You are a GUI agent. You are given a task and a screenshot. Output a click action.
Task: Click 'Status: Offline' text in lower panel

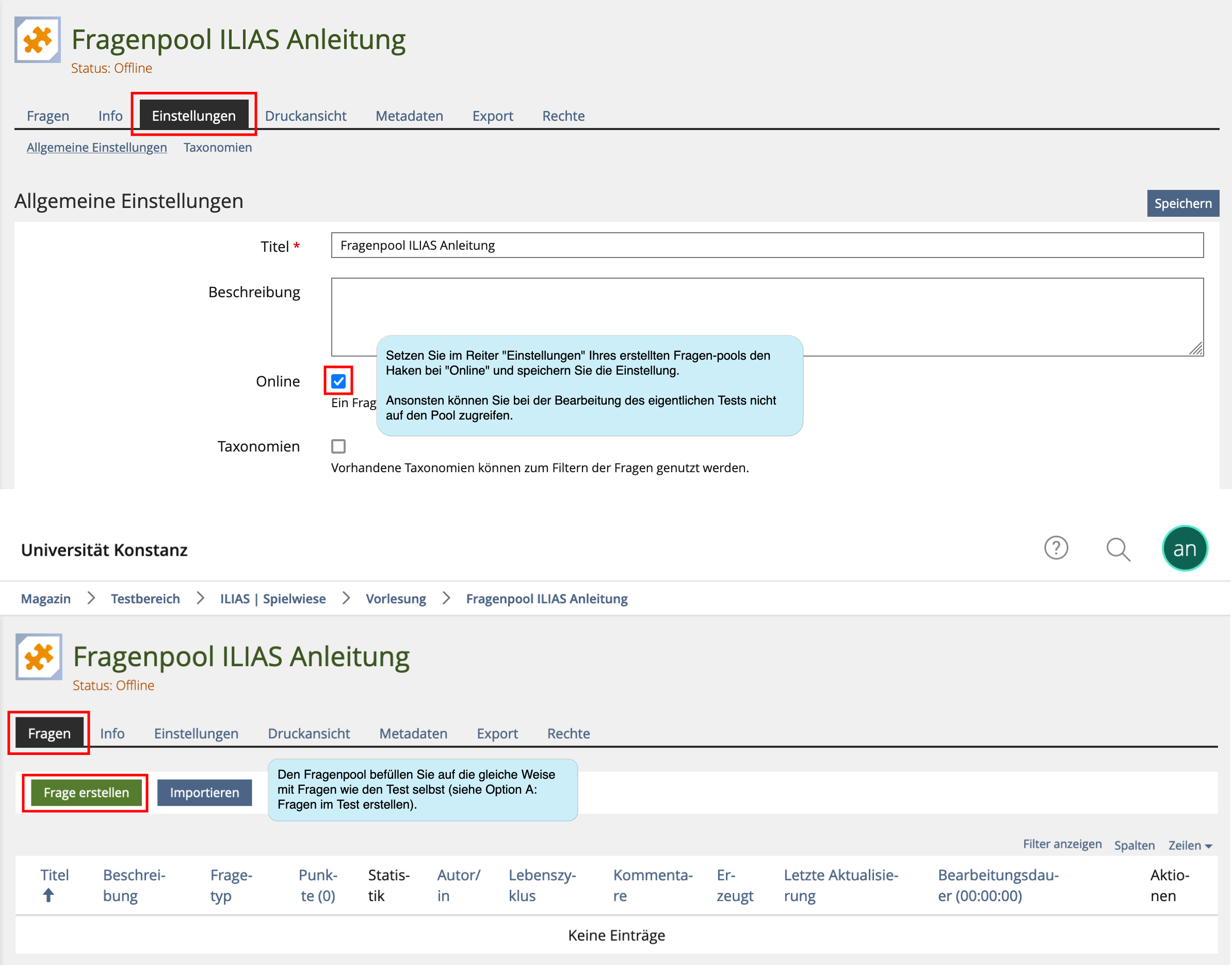(x=114, y=685)
